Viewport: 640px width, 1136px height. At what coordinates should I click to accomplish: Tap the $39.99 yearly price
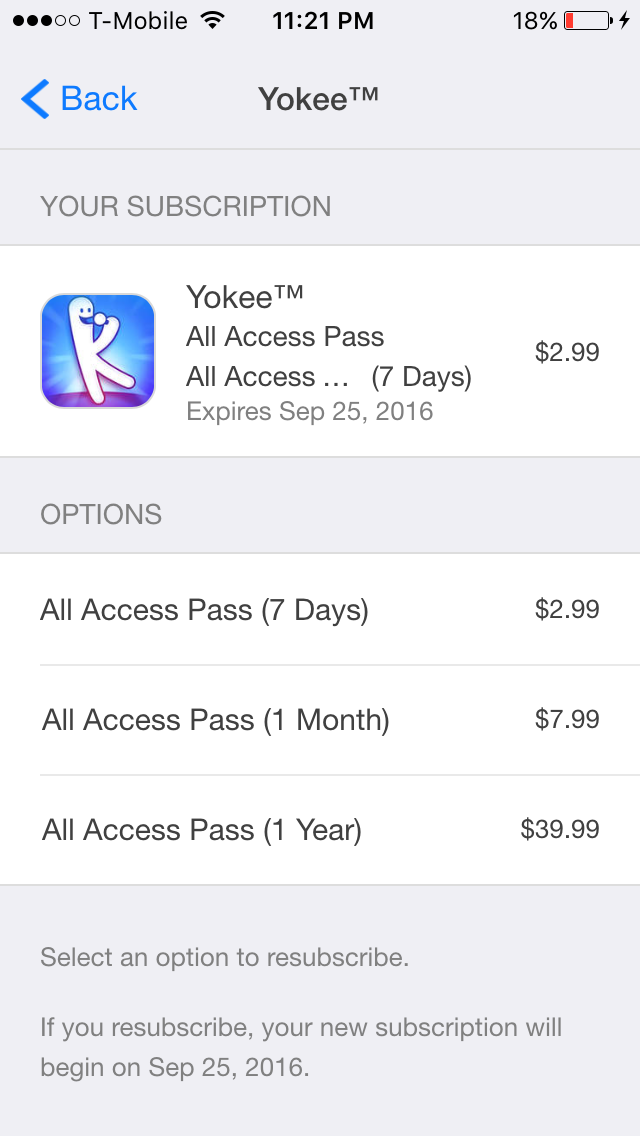point(560,829)
